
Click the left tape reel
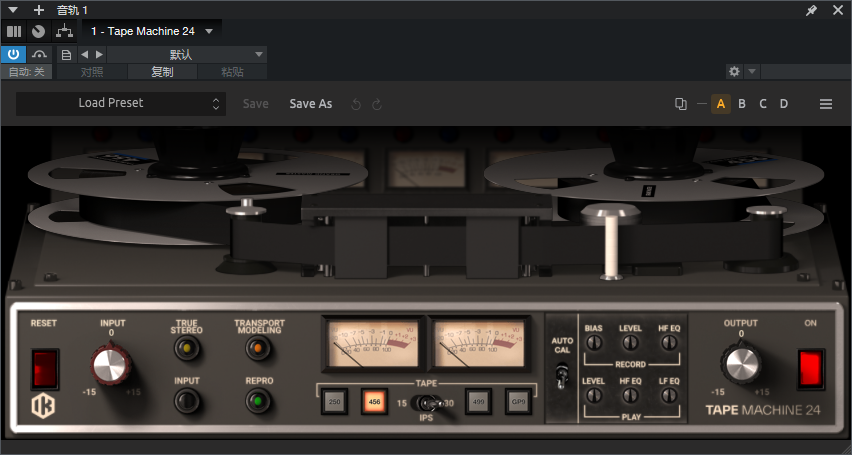(x=197, y=175)
